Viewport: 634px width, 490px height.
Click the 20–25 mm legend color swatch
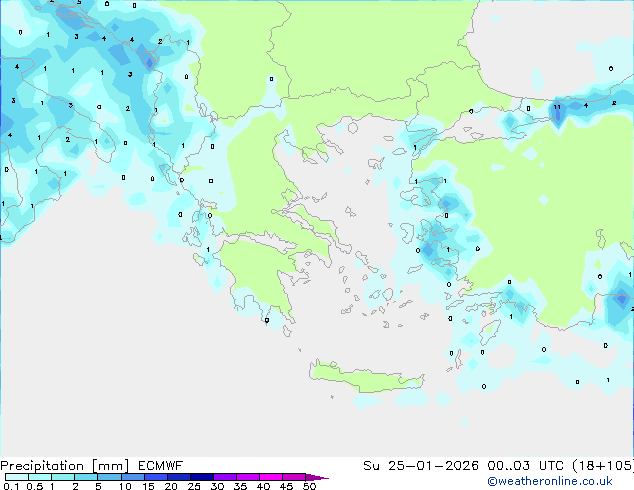178,477
